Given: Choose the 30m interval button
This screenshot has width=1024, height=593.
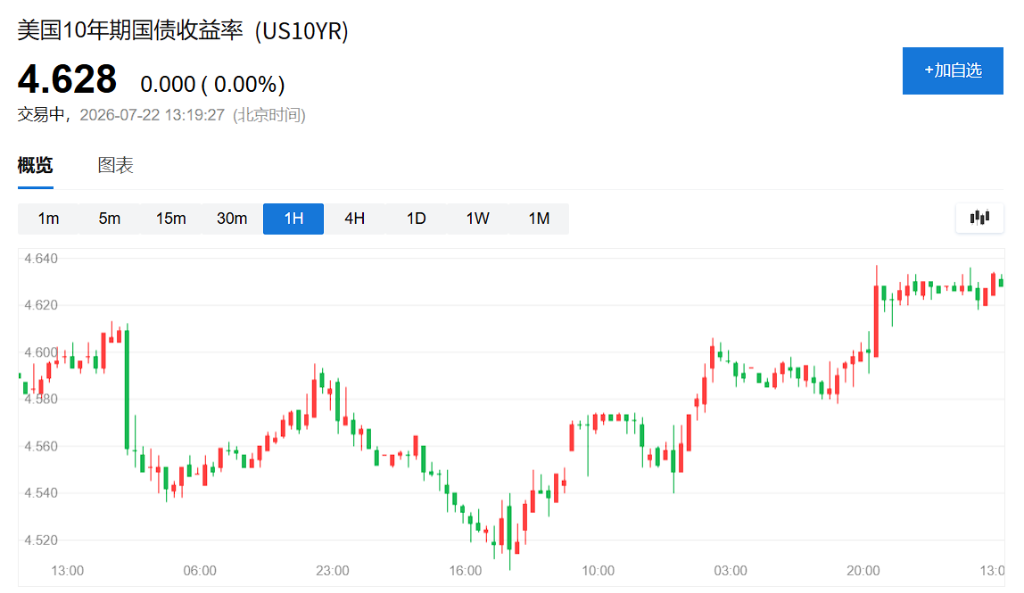Looking at the screenshot, I should point(232,218).
